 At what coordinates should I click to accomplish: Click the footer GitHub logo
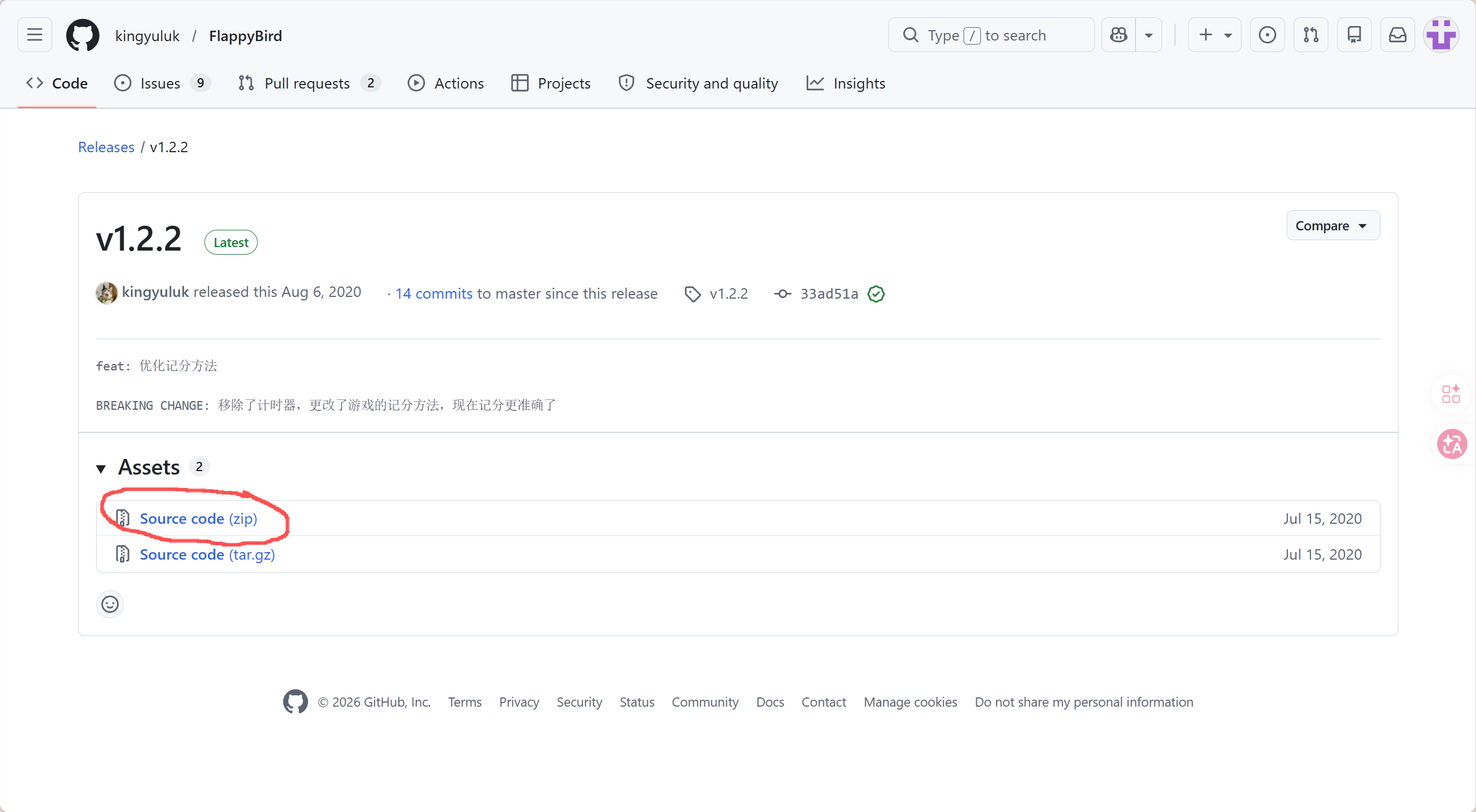tap(295, 701)
